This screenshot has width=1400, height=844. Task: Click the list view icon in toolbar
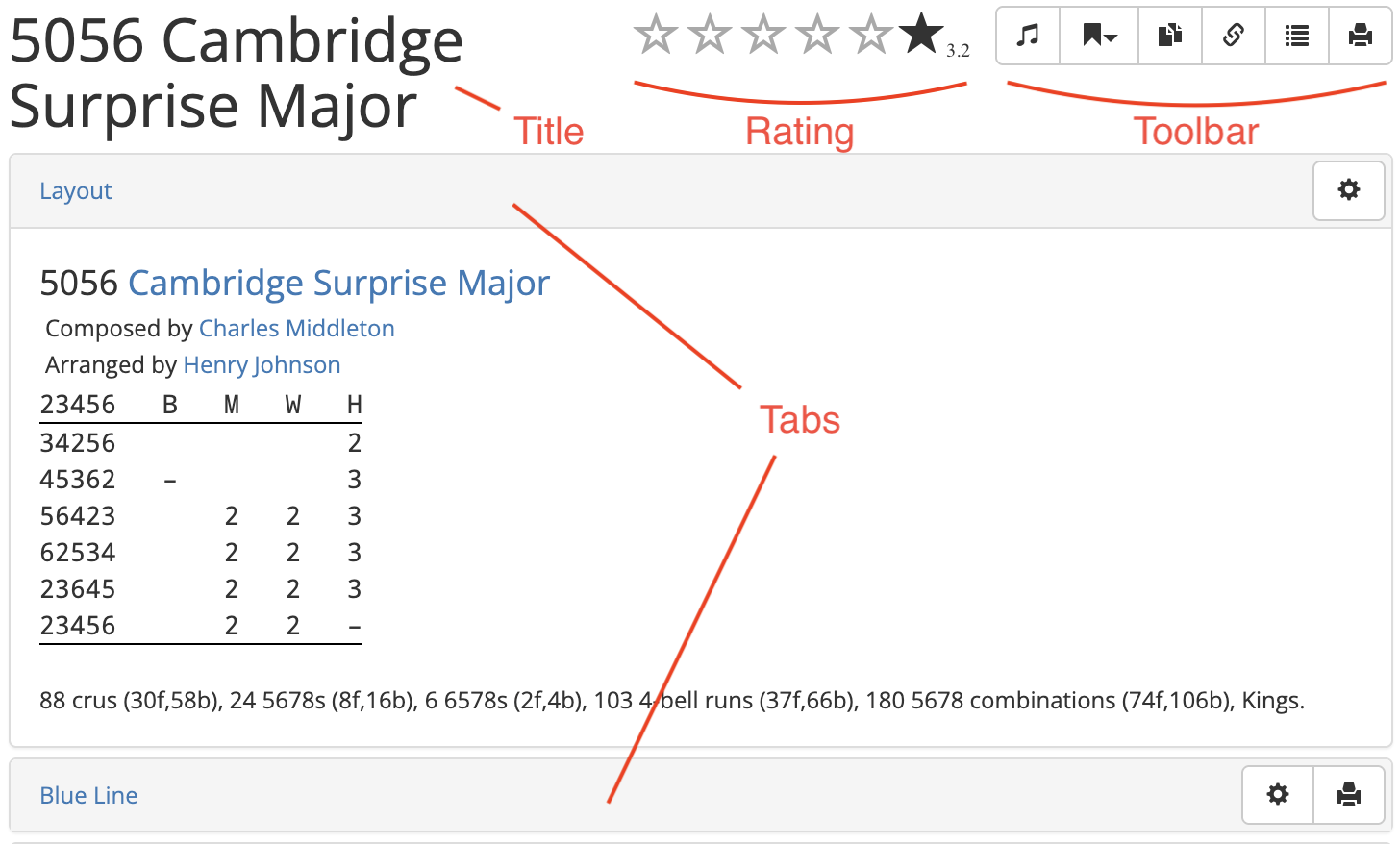1297,37
